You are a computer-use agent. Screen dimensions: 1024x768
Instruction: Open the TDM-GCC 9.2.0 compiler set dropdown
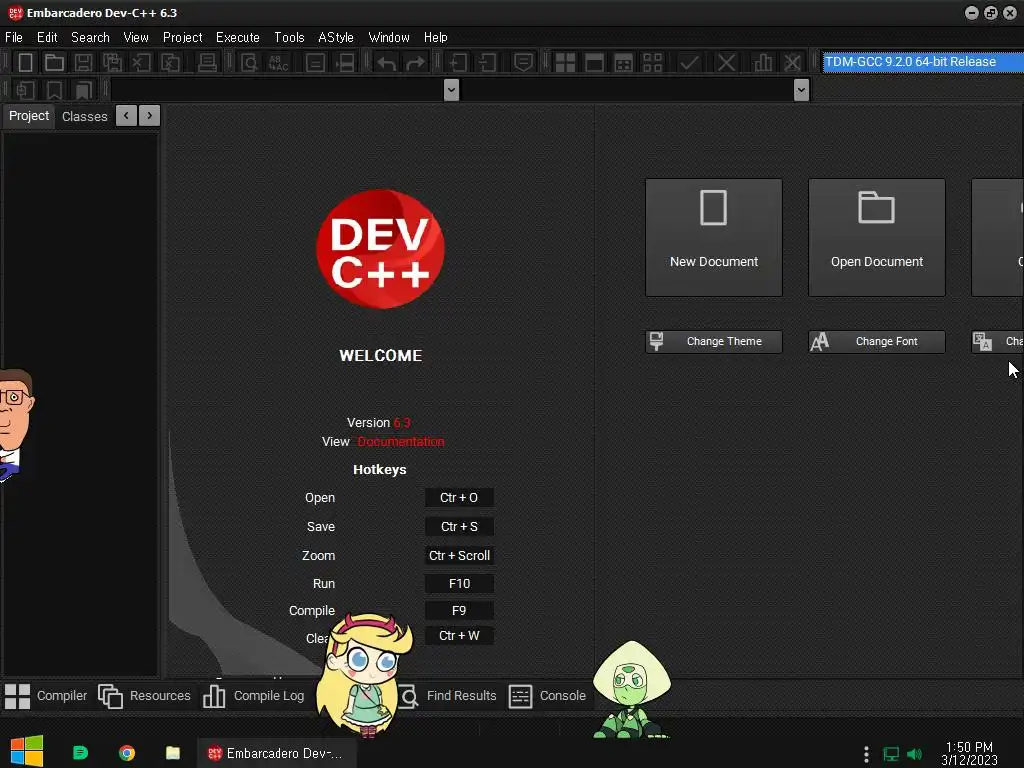click(923, 62)
